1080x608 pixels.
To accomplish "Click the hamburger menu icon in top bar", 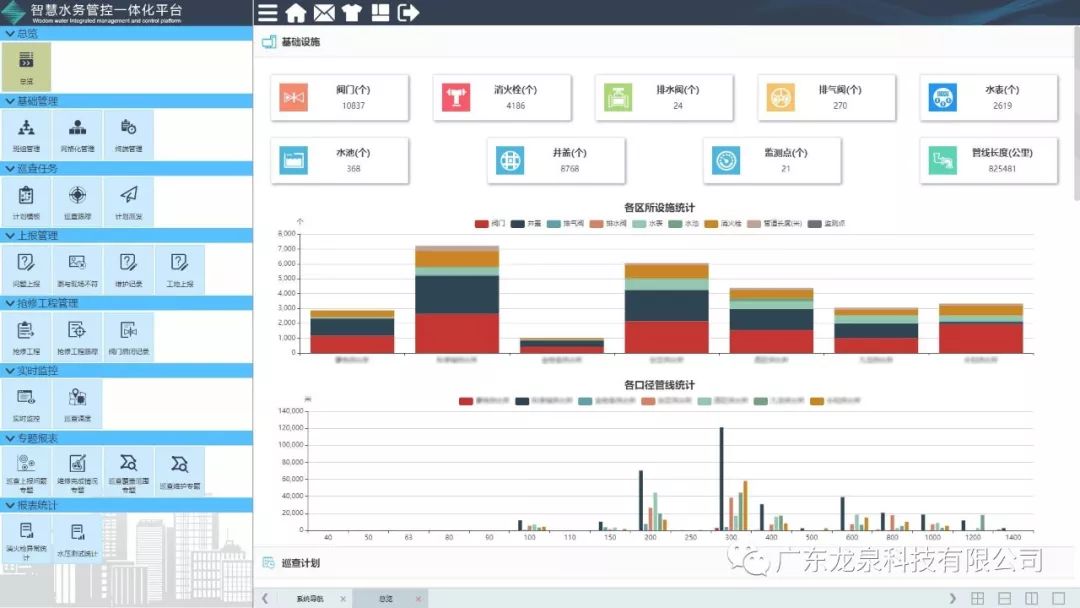I will pos(267,13).
